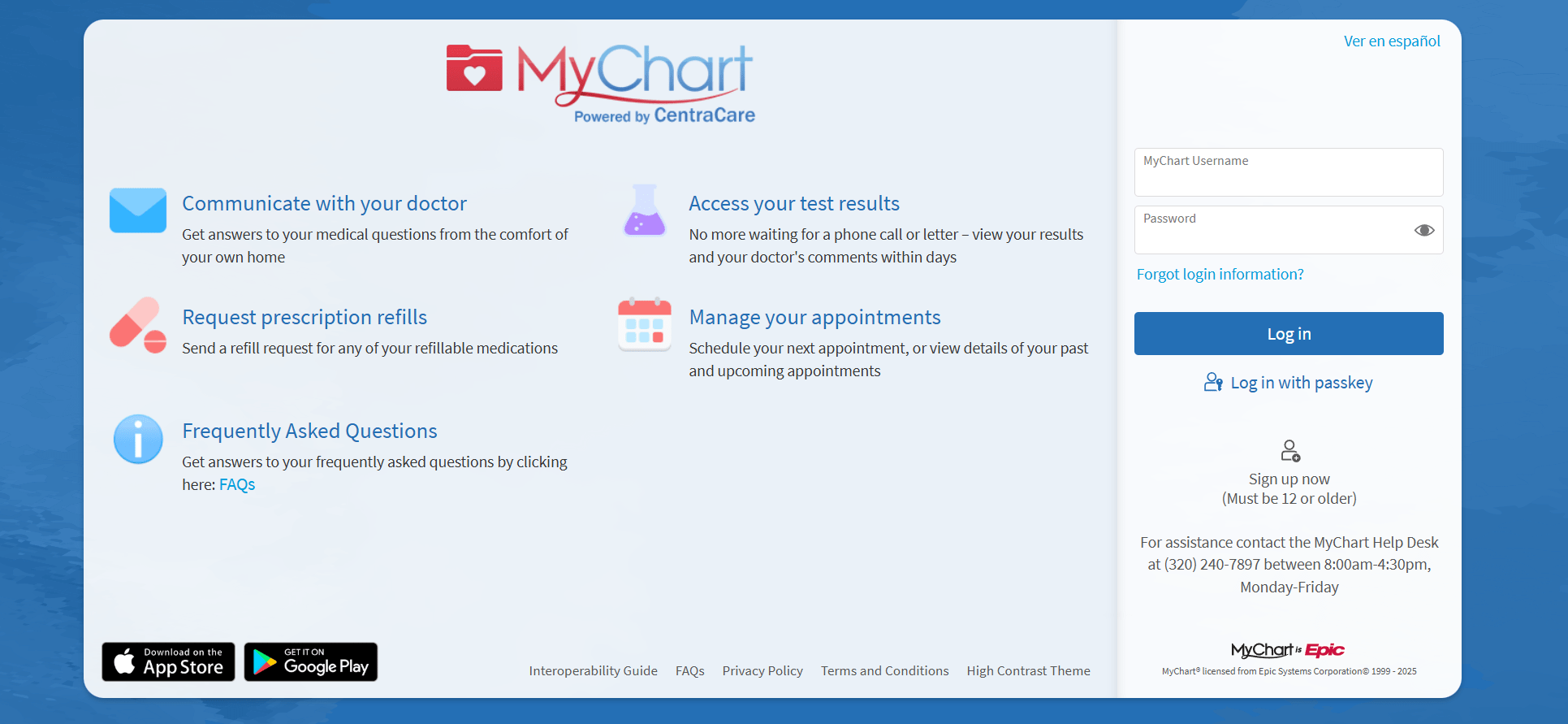Click "(Must be 12 or older)" text
The image size is (1568, 724).
1289,499
